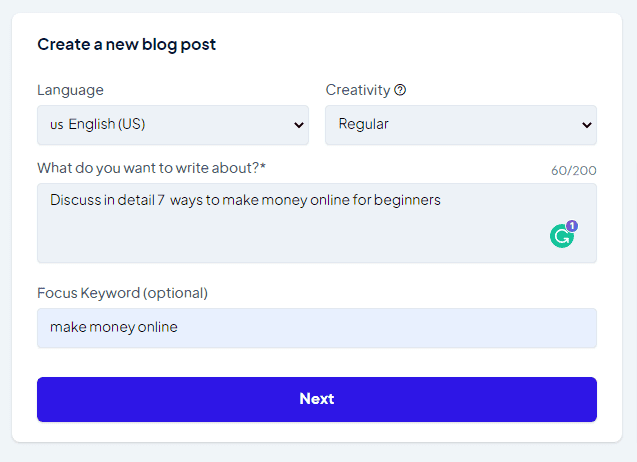Open the English (US) language dropdown

tap(173, 125)
